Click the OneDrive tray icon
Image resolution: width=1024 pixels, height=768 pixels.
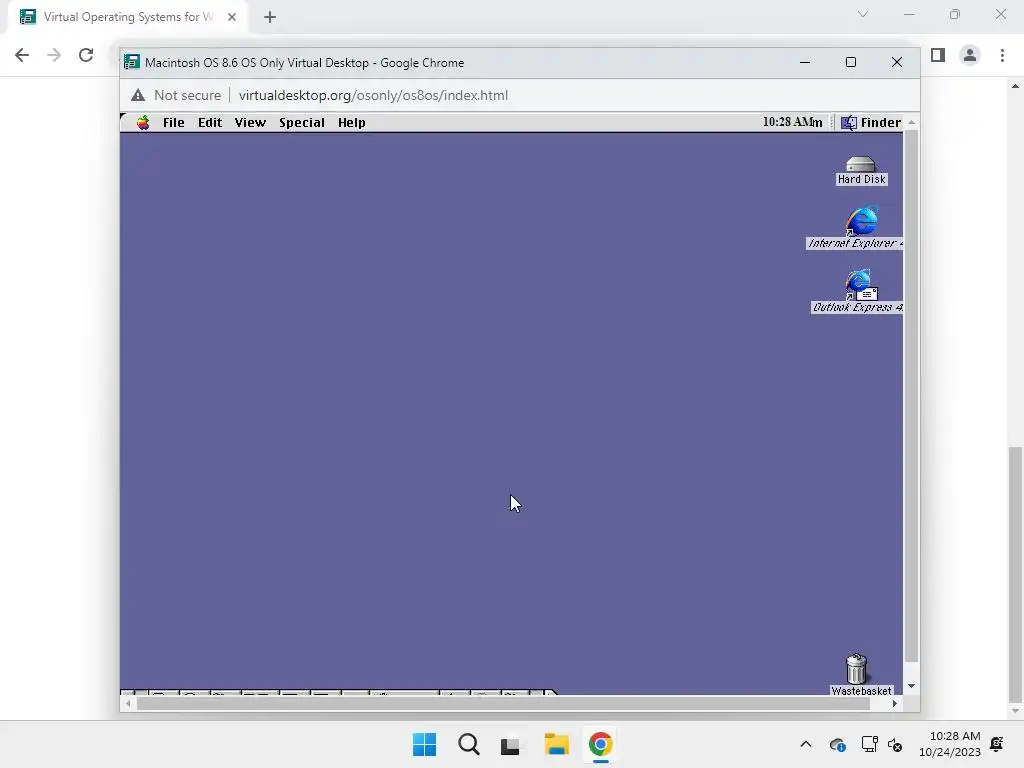[837, 744]
